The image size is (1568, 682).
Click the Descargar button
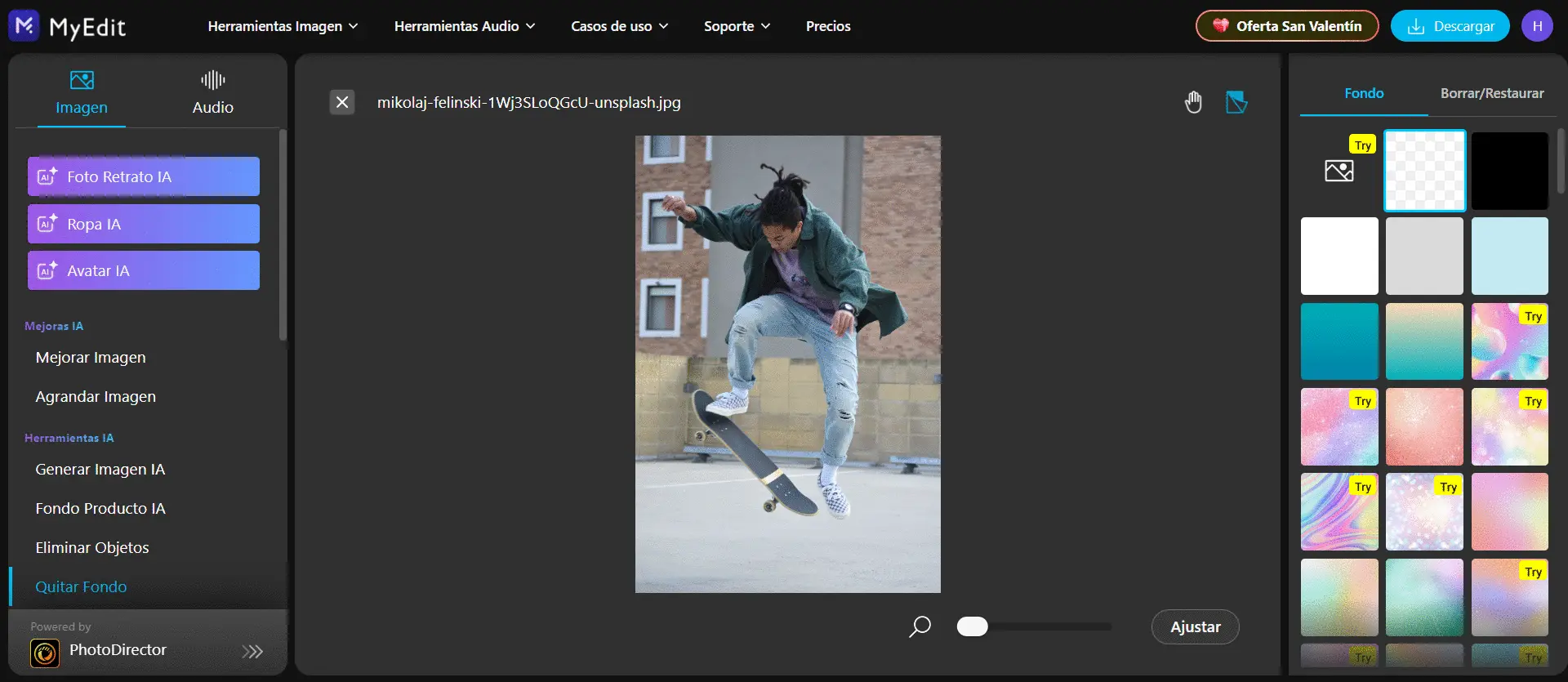pyautogui.click(x=1450, y=26)
